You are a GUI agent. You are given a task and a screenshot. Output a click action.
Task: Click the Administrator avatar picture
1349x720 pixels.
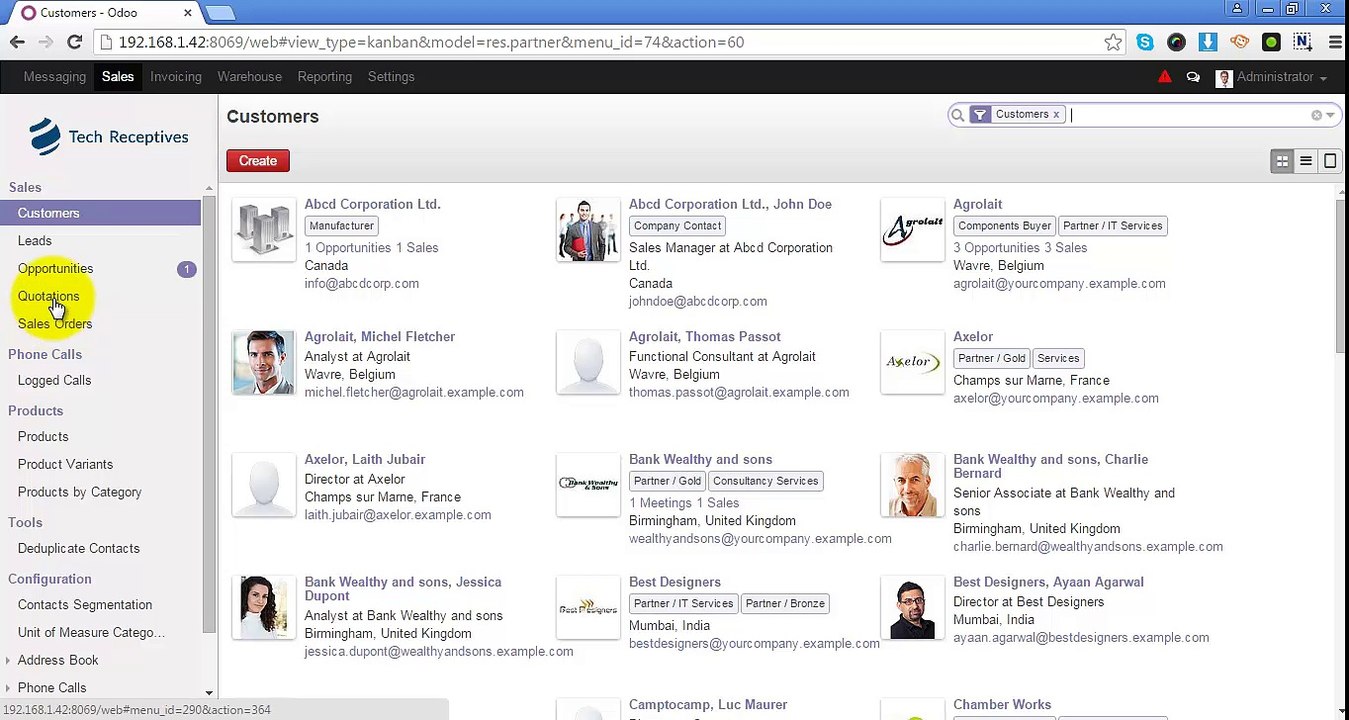[x=1224, y=78]
